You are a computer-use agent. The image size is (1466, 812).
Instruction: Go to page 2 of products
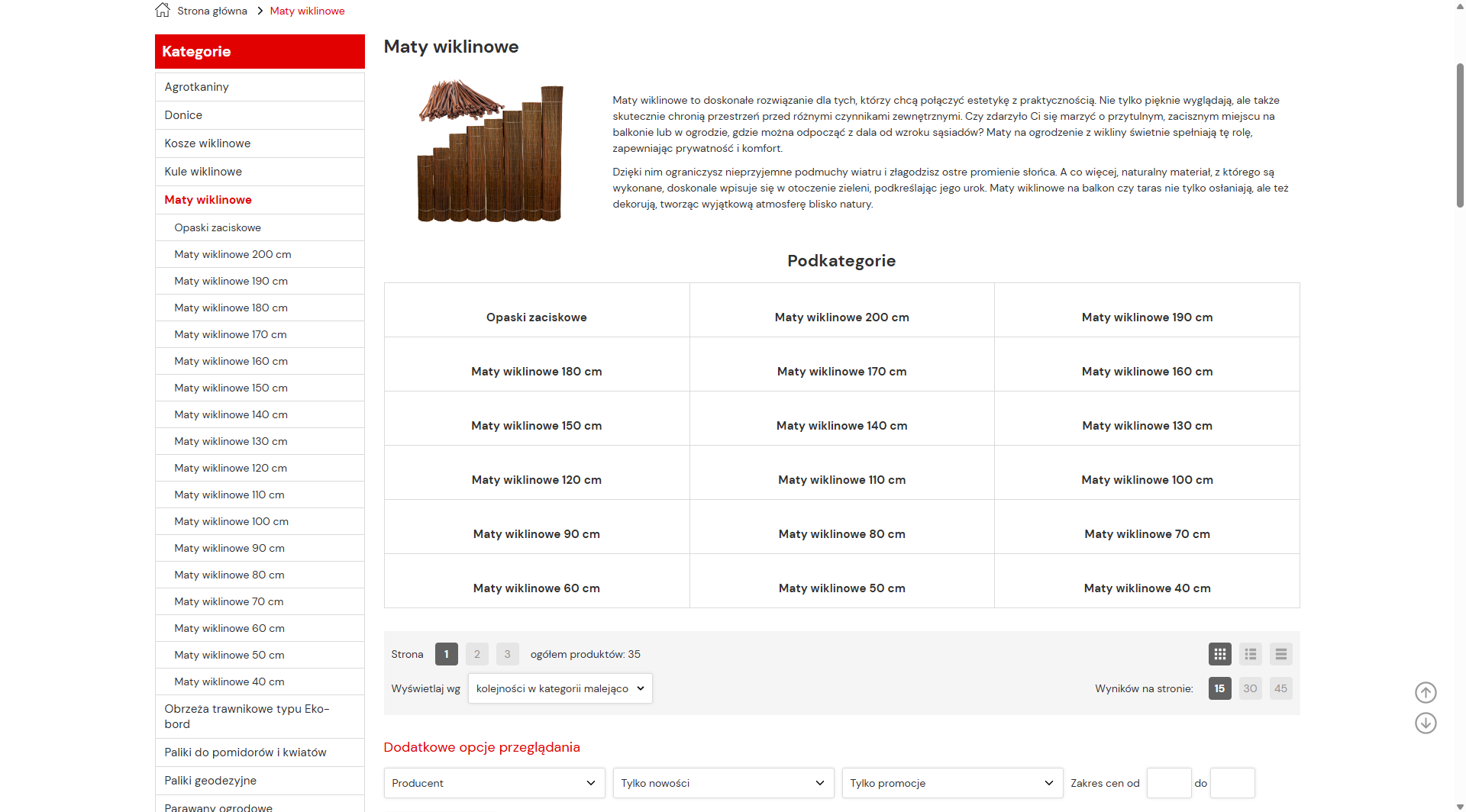477,654
